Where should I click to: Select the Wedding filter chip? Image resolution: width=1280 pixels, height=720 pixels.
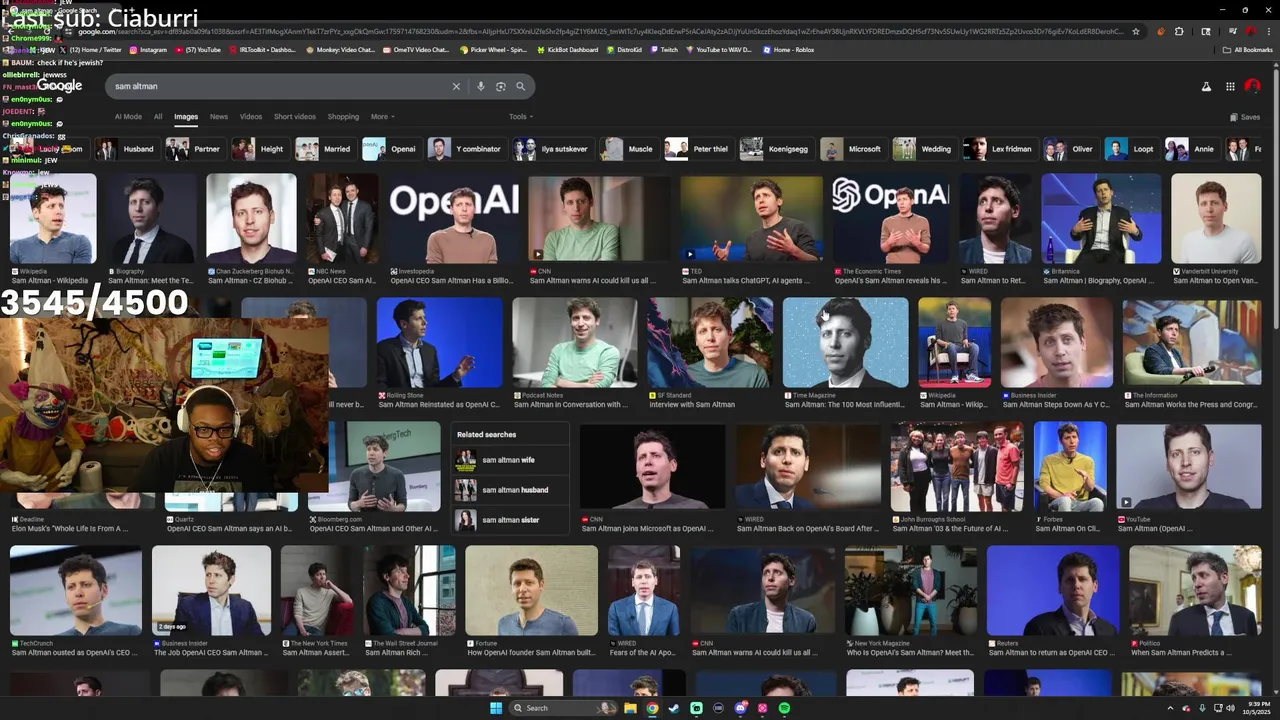(924, 149)
